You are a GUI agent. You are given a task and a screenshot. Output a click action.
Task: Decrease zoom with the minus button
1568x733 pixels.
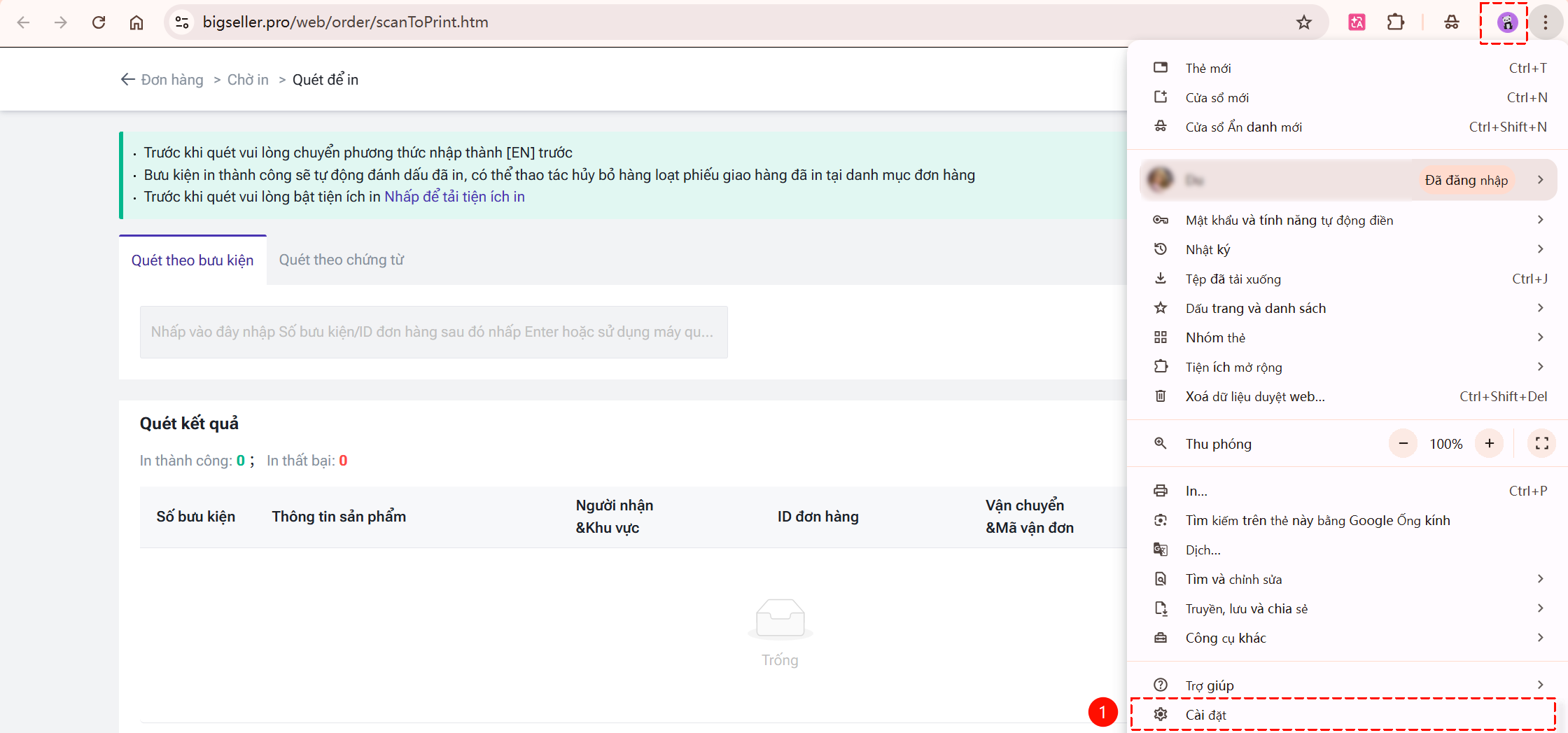(x=1403, y=443)
